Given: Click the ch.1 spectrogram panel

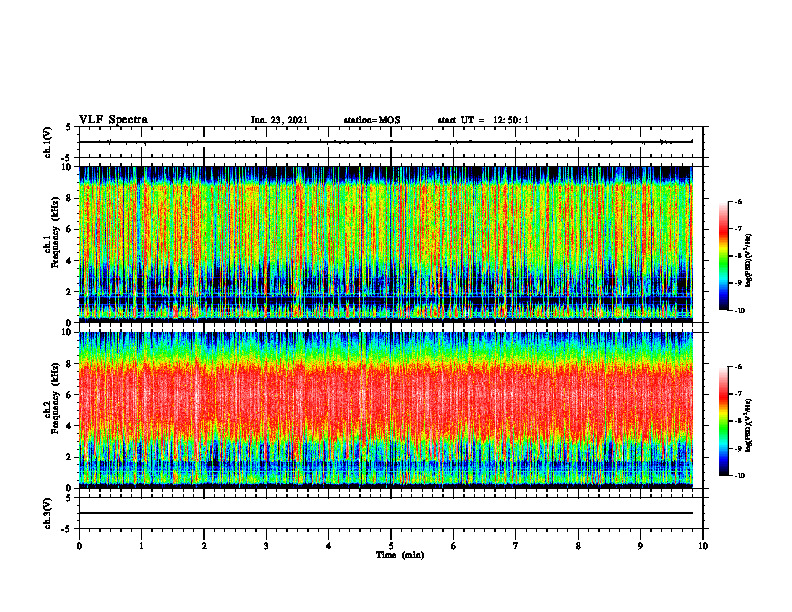Looking at the screenshot, I should 386,244.
